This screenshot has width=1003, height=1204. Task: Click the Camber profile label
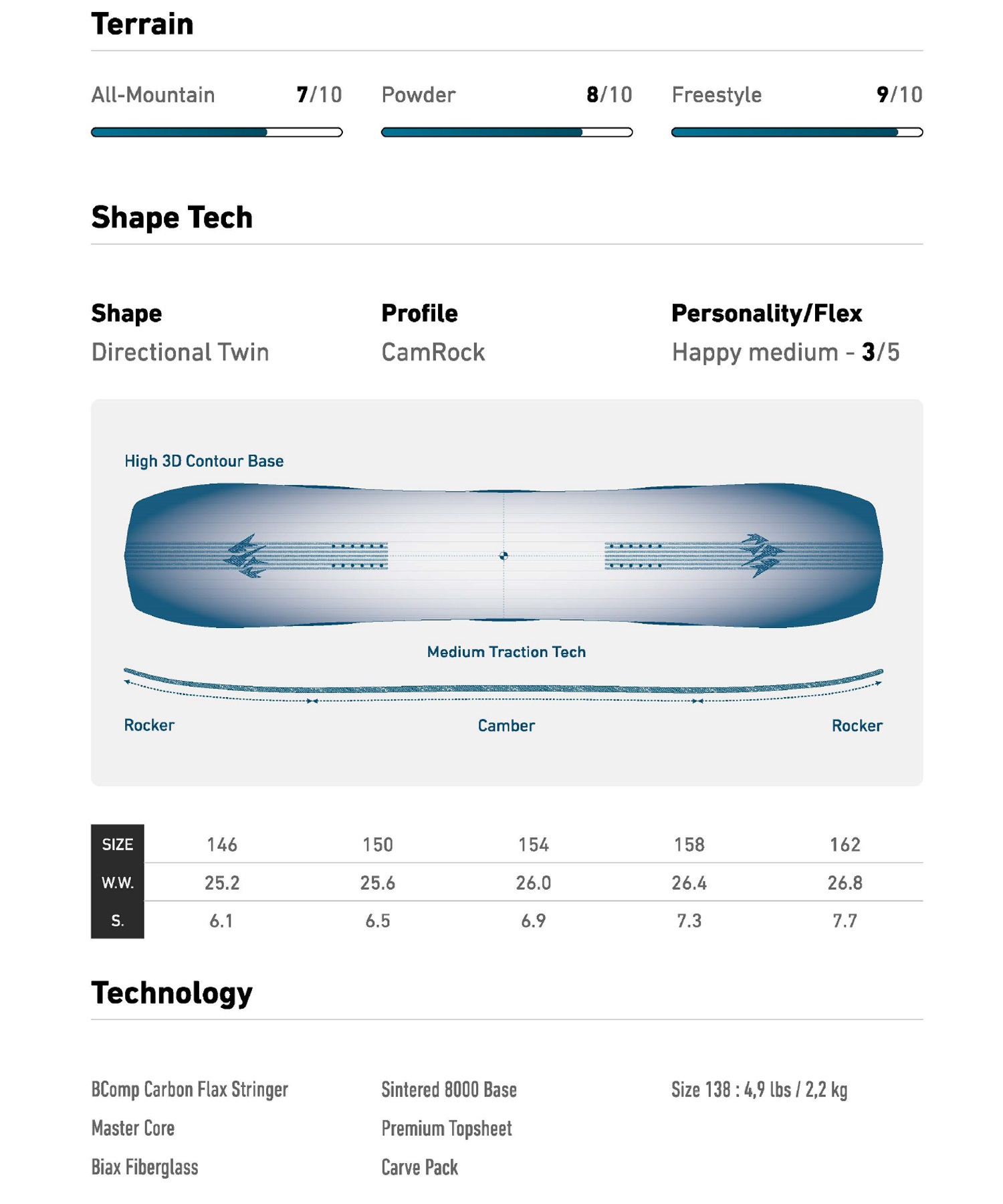[506, 726]
